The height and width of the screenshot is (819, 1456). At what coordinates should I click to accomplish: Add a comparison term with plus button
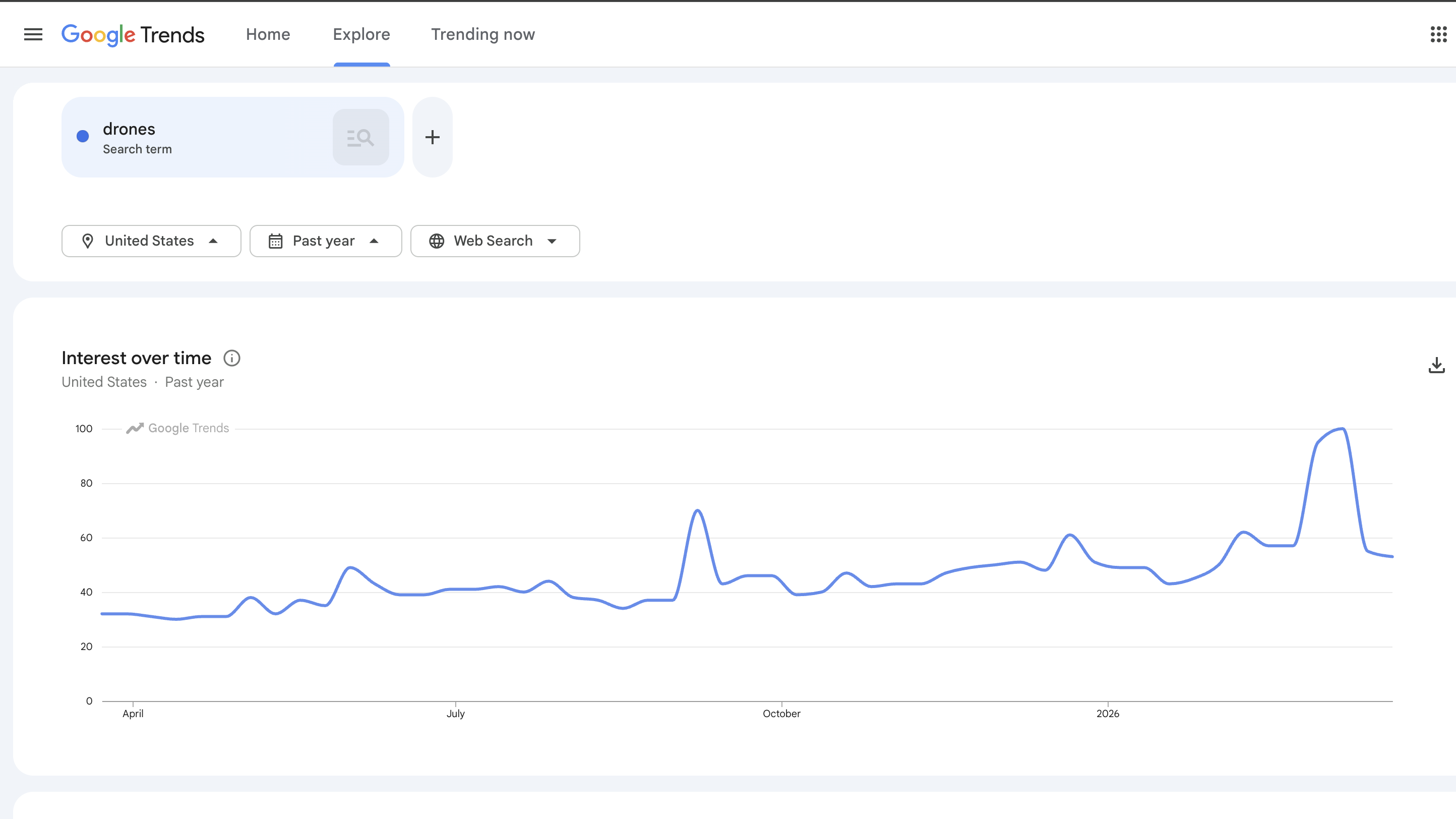(x=433, y=137)
